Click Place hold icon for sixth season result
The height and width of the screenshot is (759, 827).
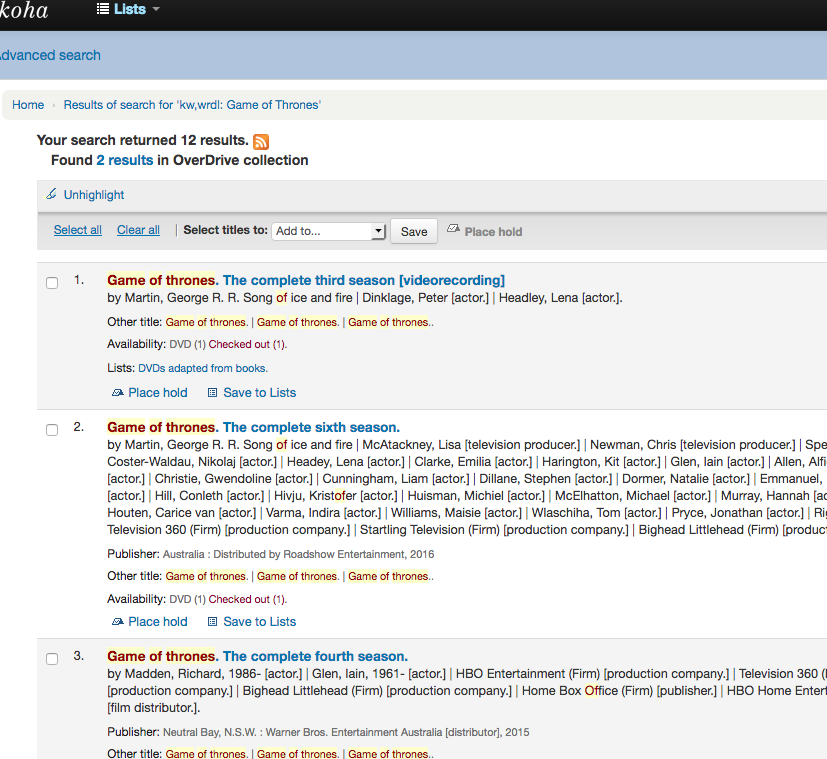tap(118, 622)
